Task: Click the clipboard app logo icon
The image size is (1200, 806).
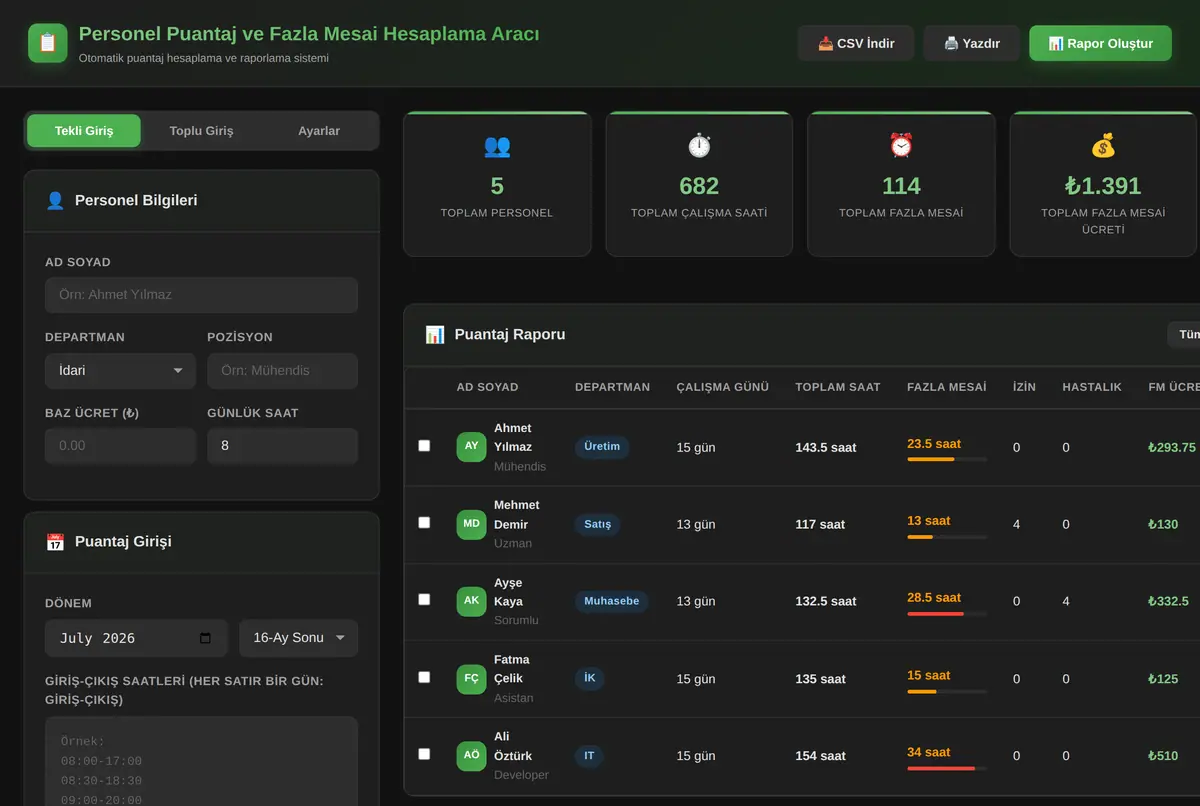Action: coord(48,43)
